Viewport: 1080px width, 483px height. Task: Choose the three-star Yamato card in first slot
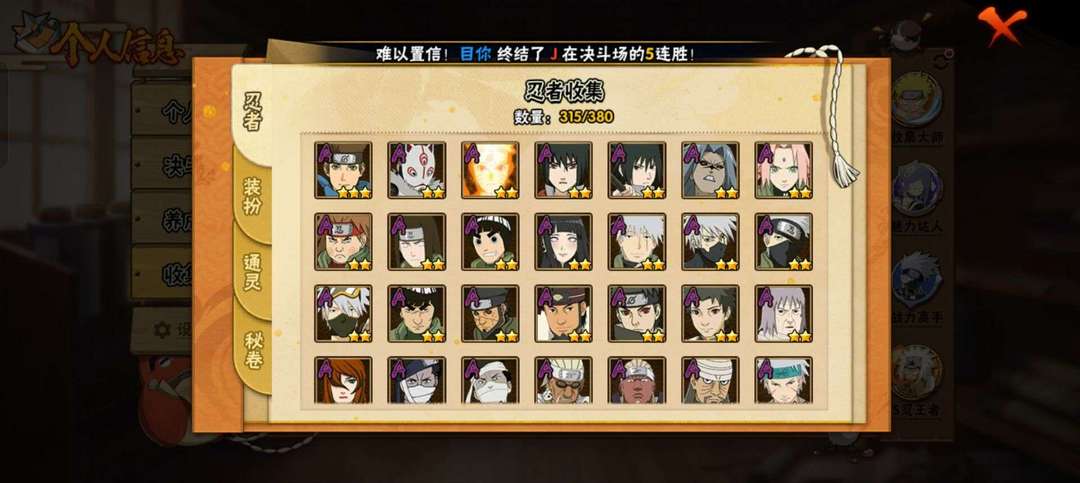click(x=343, y=170)
